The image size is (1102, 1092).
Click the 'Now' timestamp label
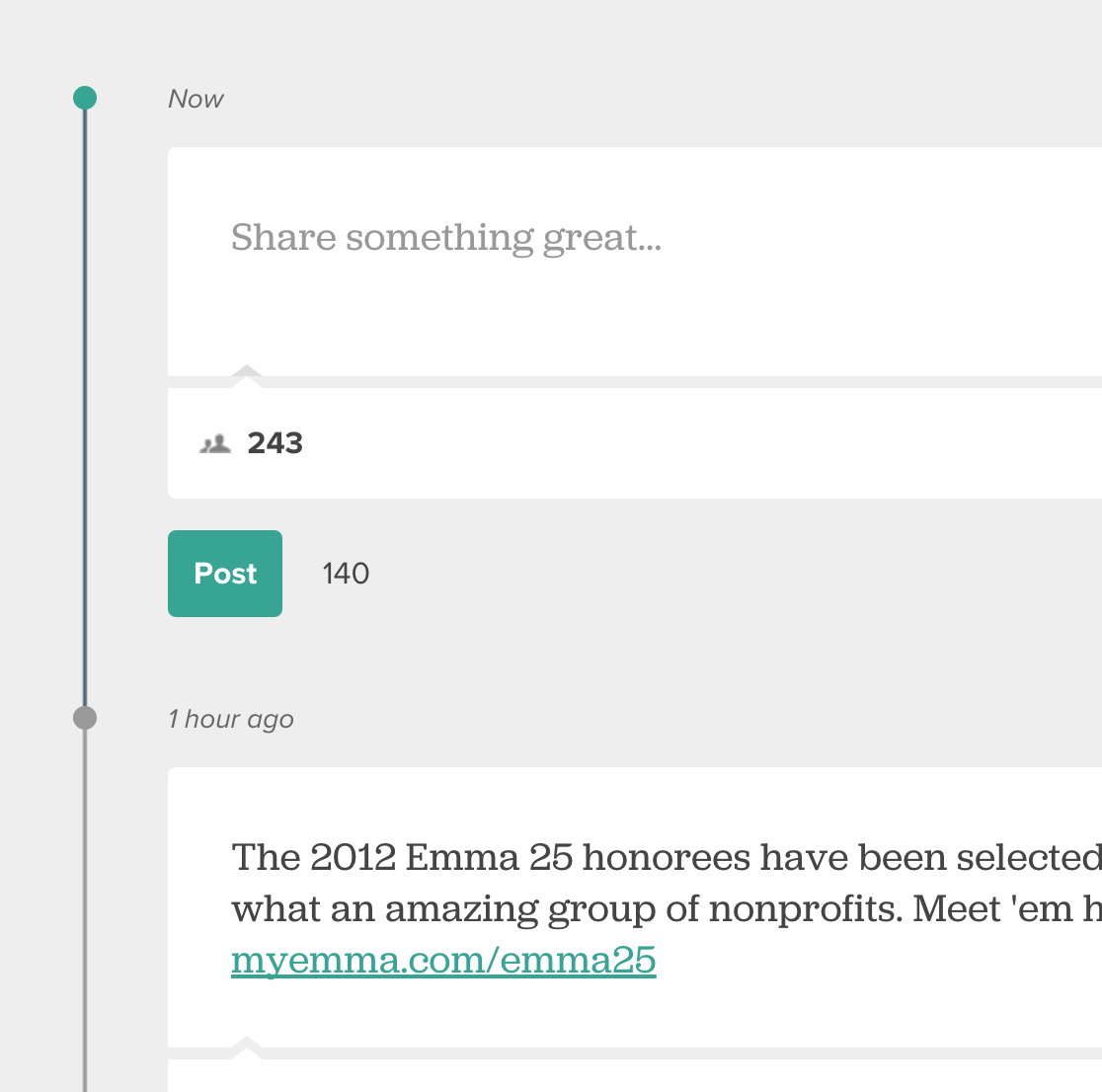tap(196, 99)
